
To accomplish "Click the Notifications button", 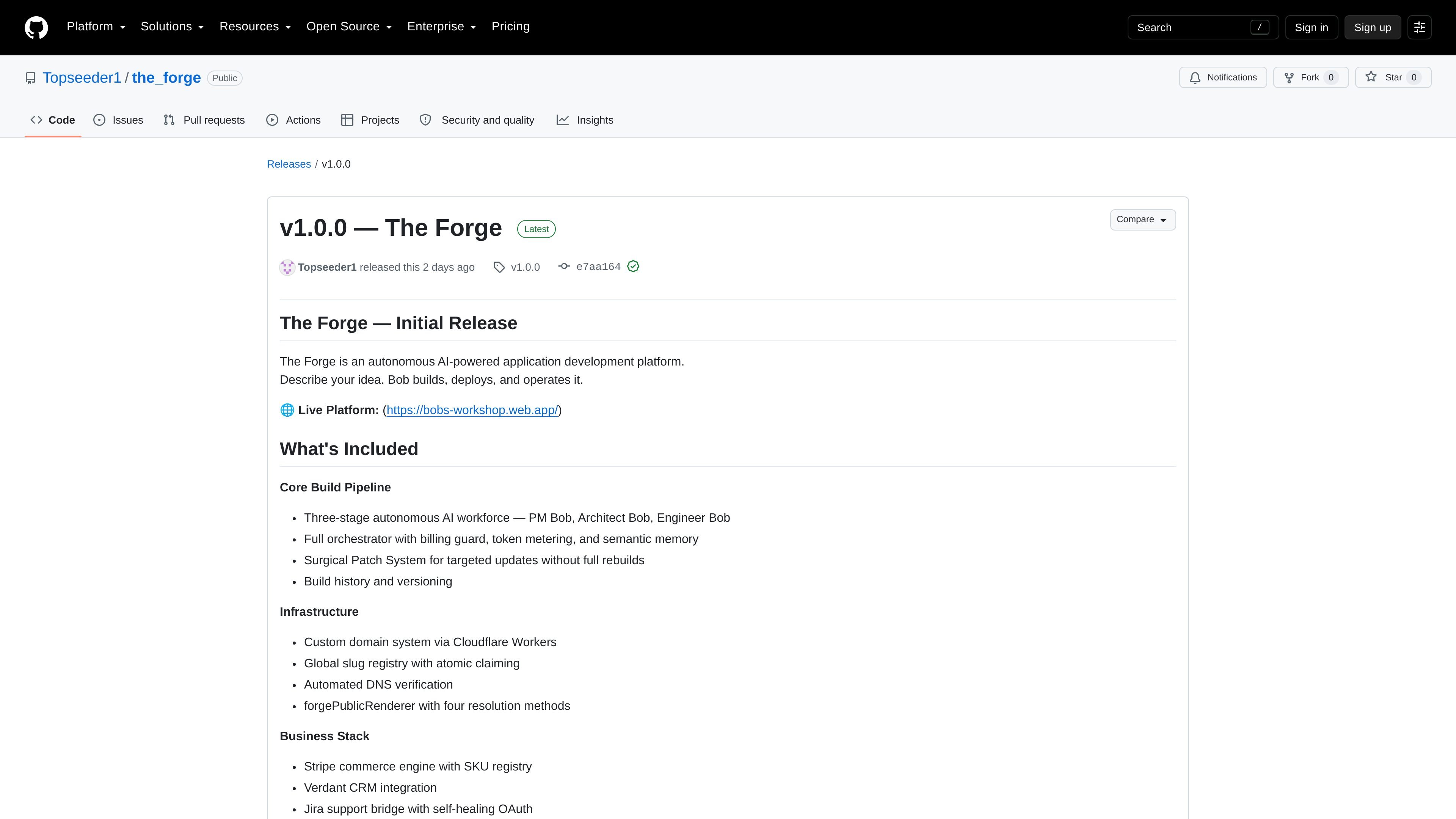I will pyautogui.click(x=1222, y=77).
